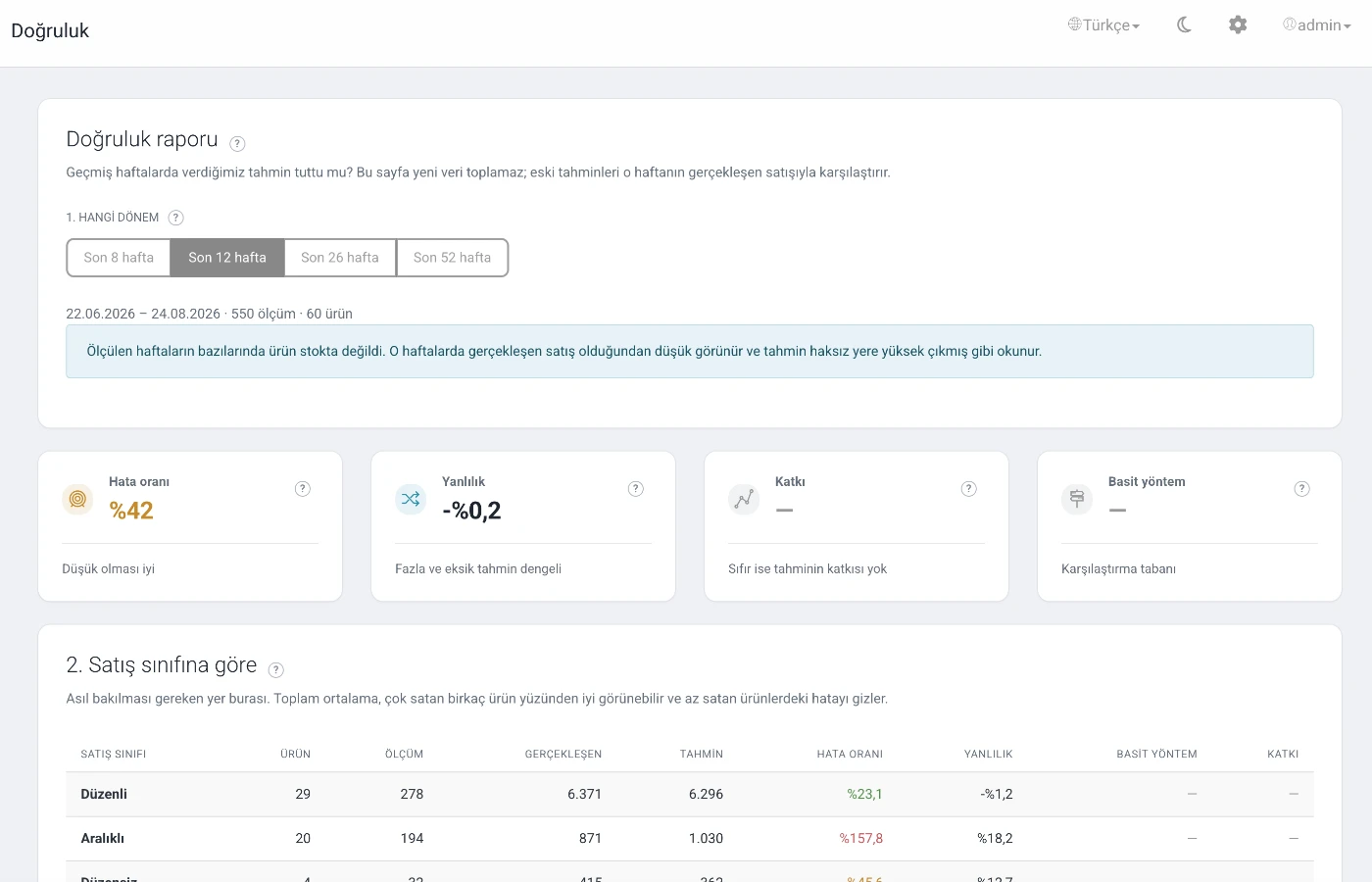Click the shuffle icon in Yanlılık card
The width and height of the screenshot is (1372, 882).
click(x=411, y=499)
